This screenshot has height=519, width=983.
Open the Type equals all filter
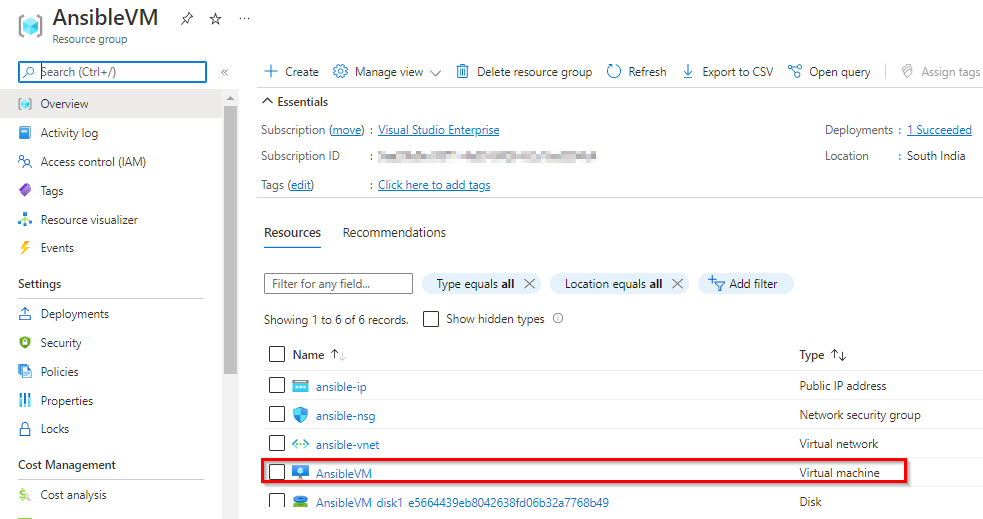[x=475, y=284]
